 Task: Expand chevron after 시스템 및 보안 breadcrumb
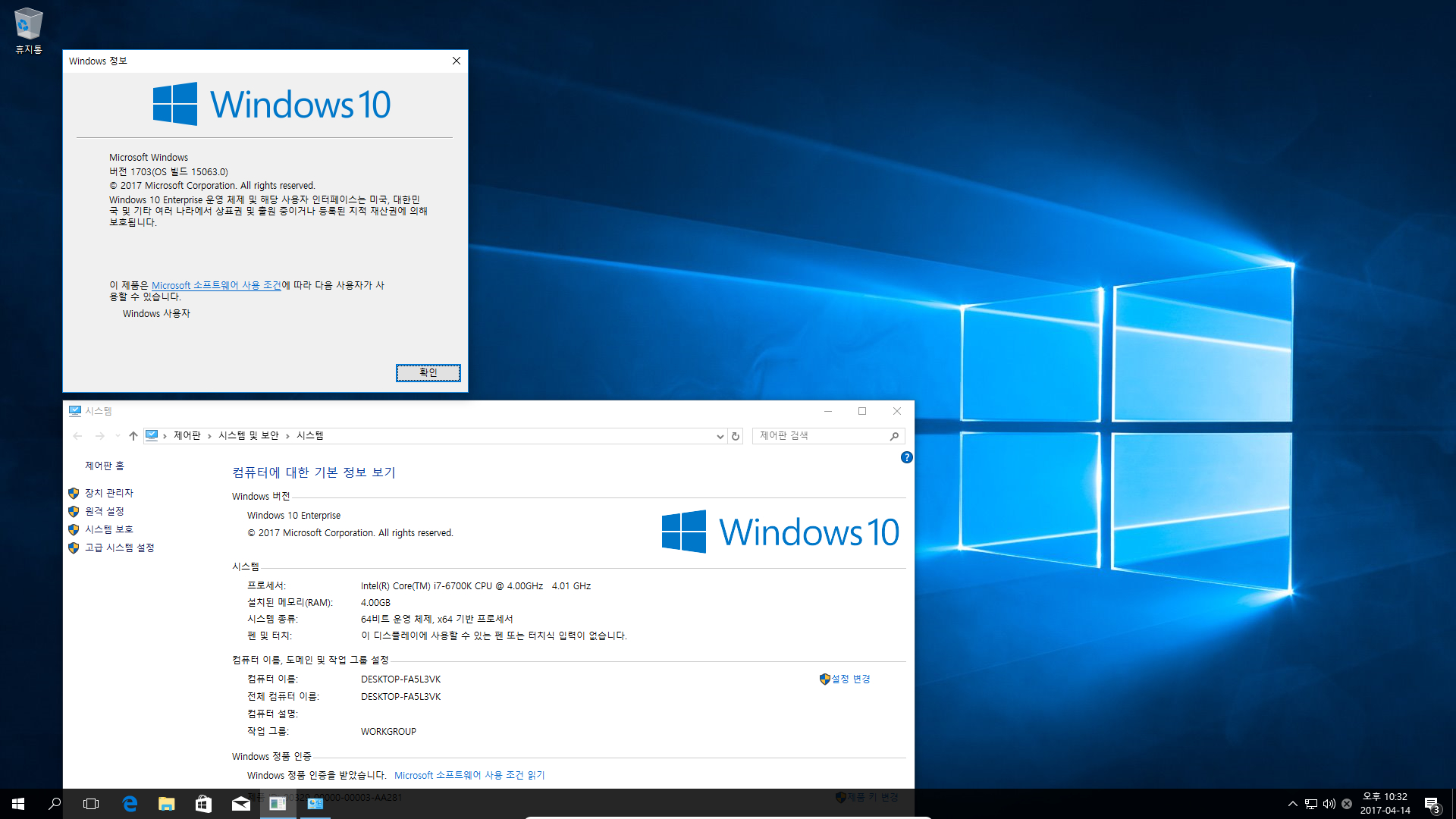coord(287,436)
